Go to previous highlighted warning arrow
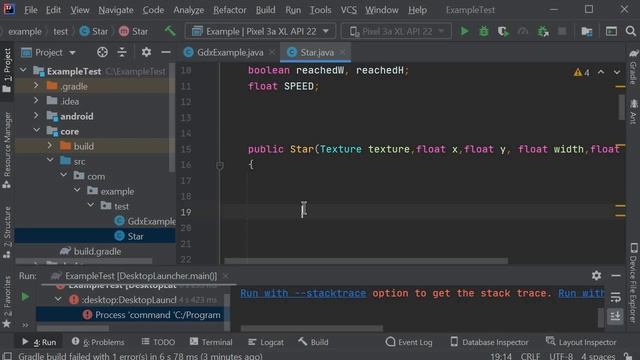The width and height of the screenshot is (640, 360). [601, 72]
